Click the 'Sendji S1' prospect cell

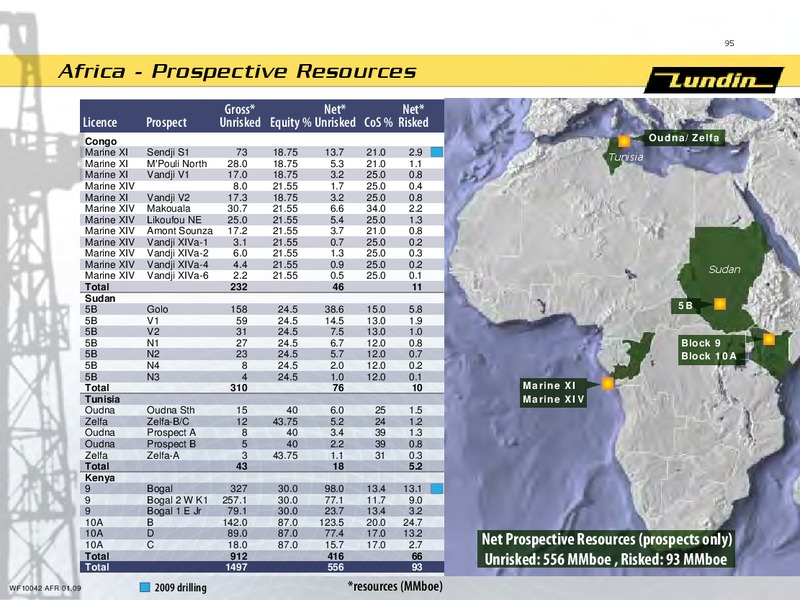(168, 152)
